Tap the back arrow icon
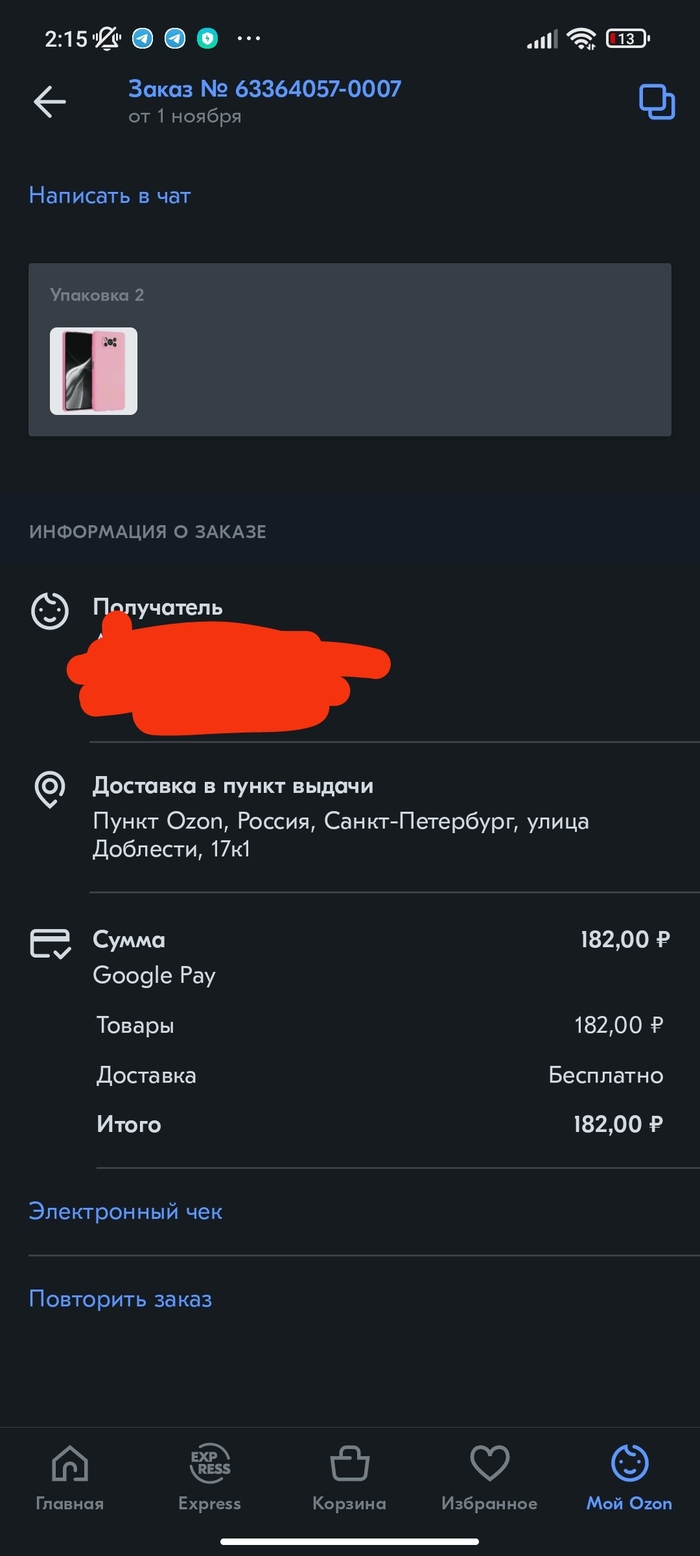The height and width of the screenshot is (1556, 700). tap(49, 101)
